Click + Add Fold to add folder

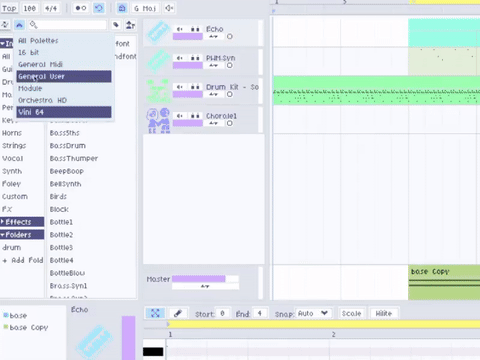click(x=23, y=260)
